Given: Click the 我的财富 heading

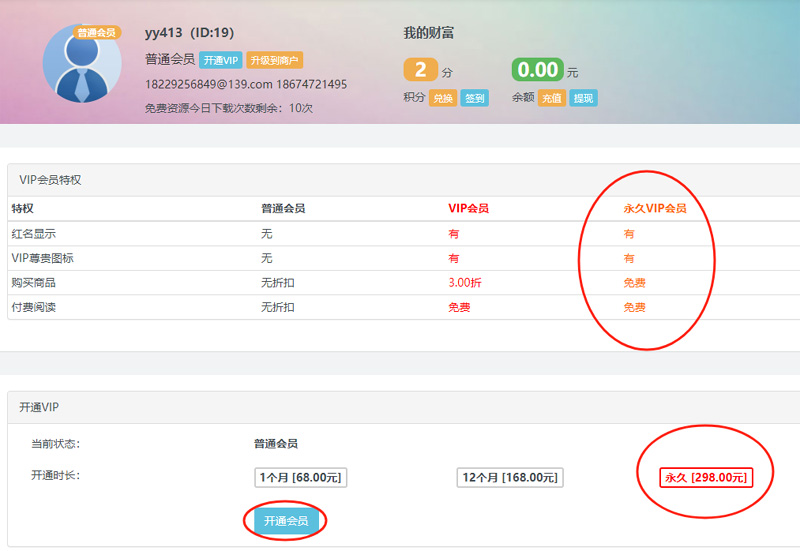Looking at the screenshot, I should coord(429,33).
